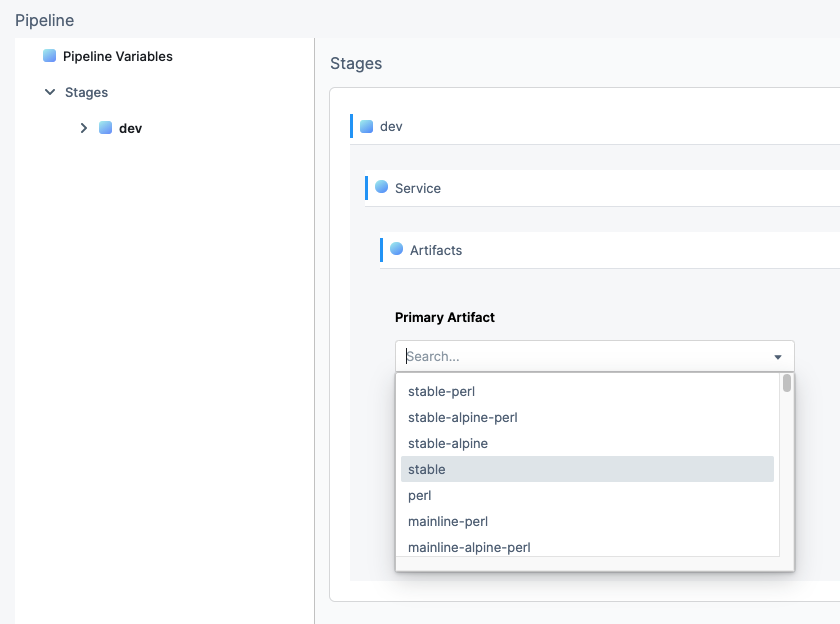Click the Artifacts circle icon
The height and width of the screenshot is (624, 840).
click(x=396, y=249)
